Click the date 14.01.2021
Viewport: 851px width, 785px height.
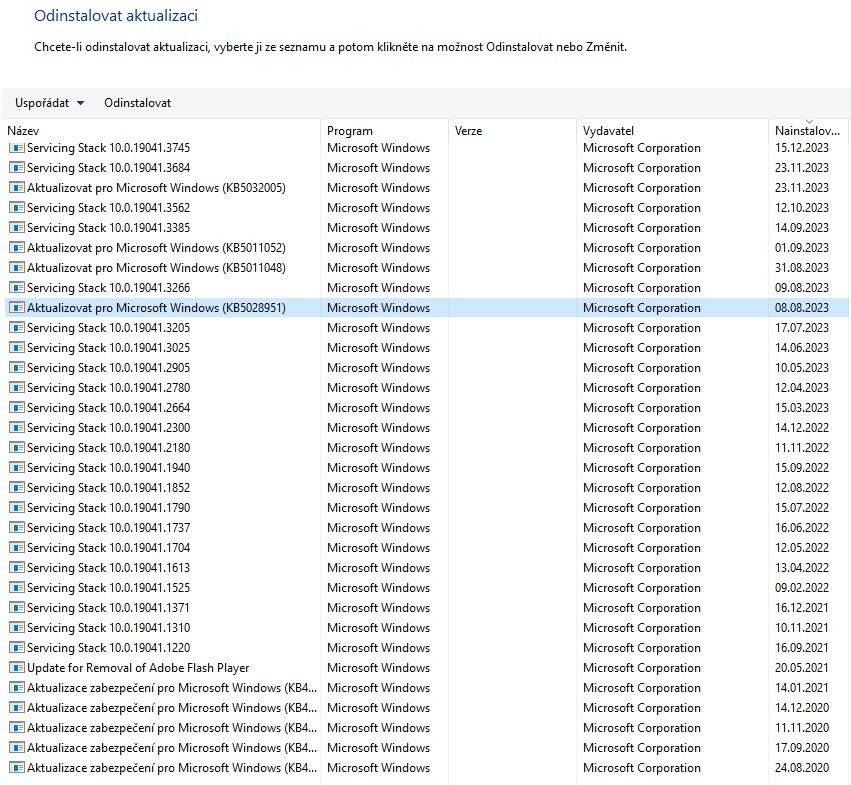(x=802, y=688)
